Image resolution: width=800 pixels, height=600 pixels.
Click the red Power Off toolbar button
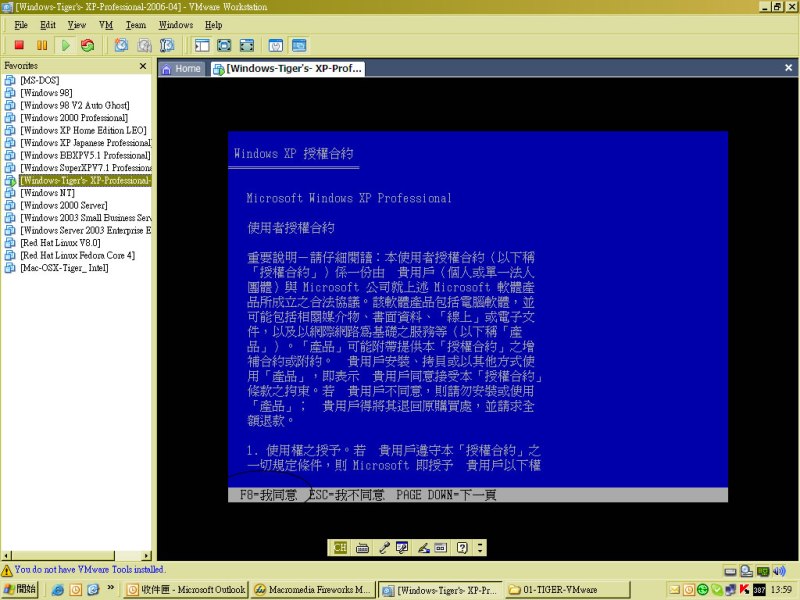coord(19,45)
